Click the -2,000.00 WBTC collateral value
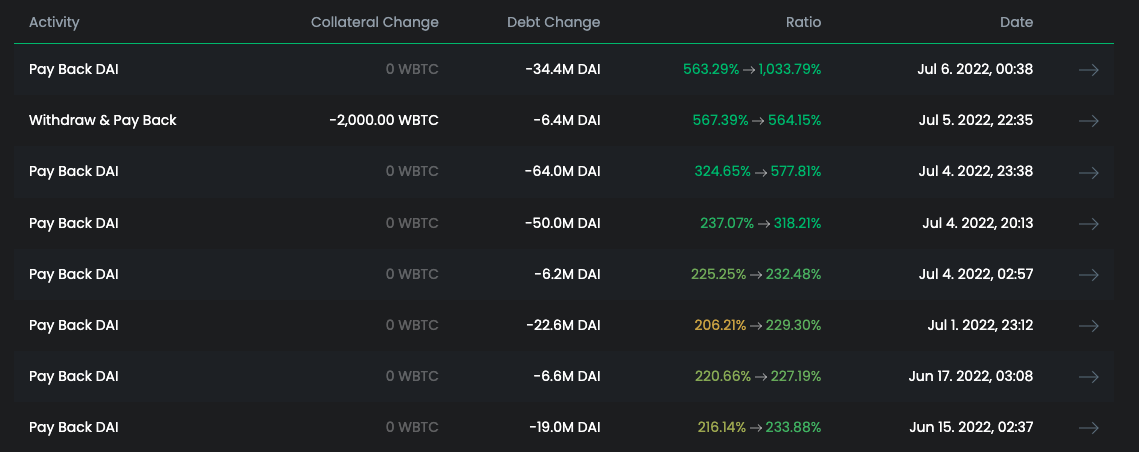Screen dimensions: 1139x452 tap(384, 121)
